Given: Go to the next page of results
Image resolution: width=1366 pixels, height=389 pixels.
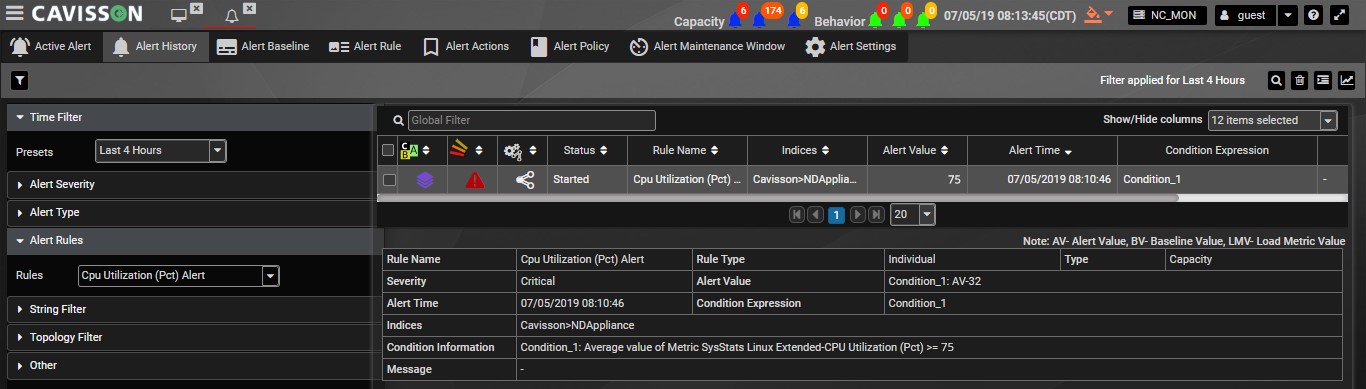Looking at the screenshot, I should pos(857,215).
